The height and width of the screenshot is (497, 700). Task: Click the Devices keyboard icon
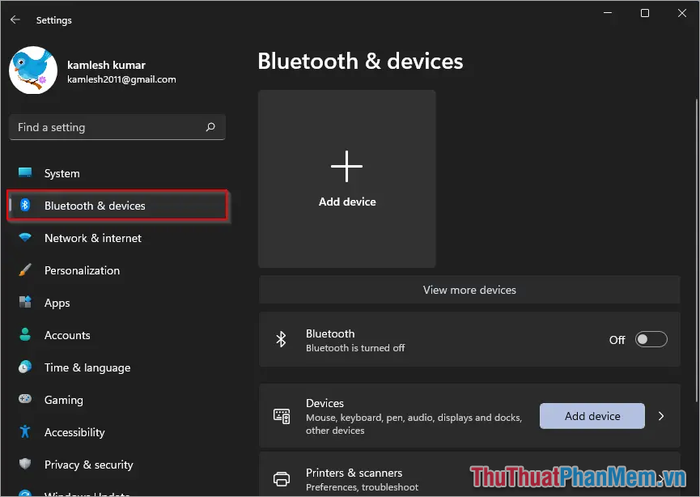click(281, 416)
